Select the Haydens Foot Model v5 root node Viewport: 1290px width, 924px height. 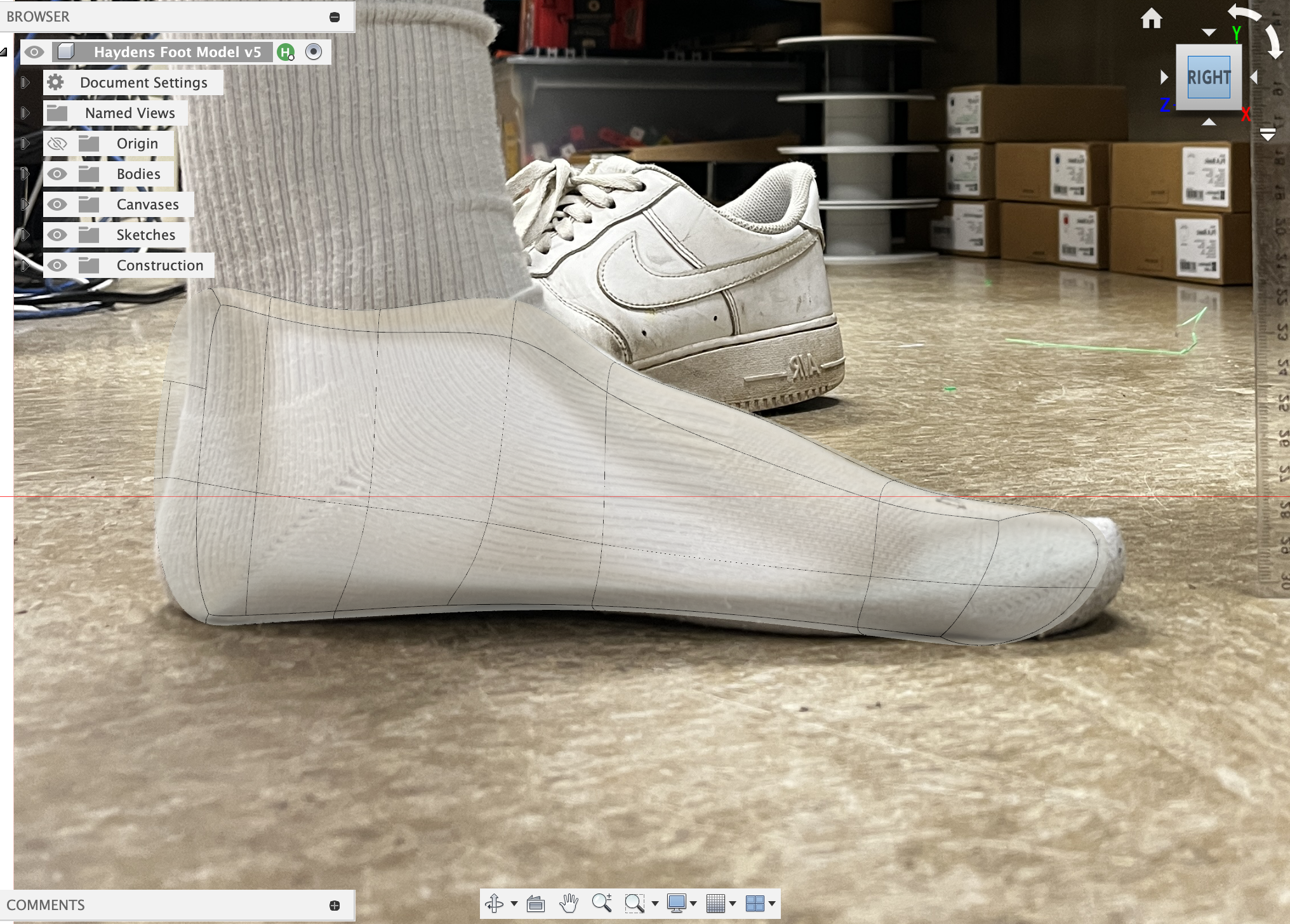pos(177,52)
